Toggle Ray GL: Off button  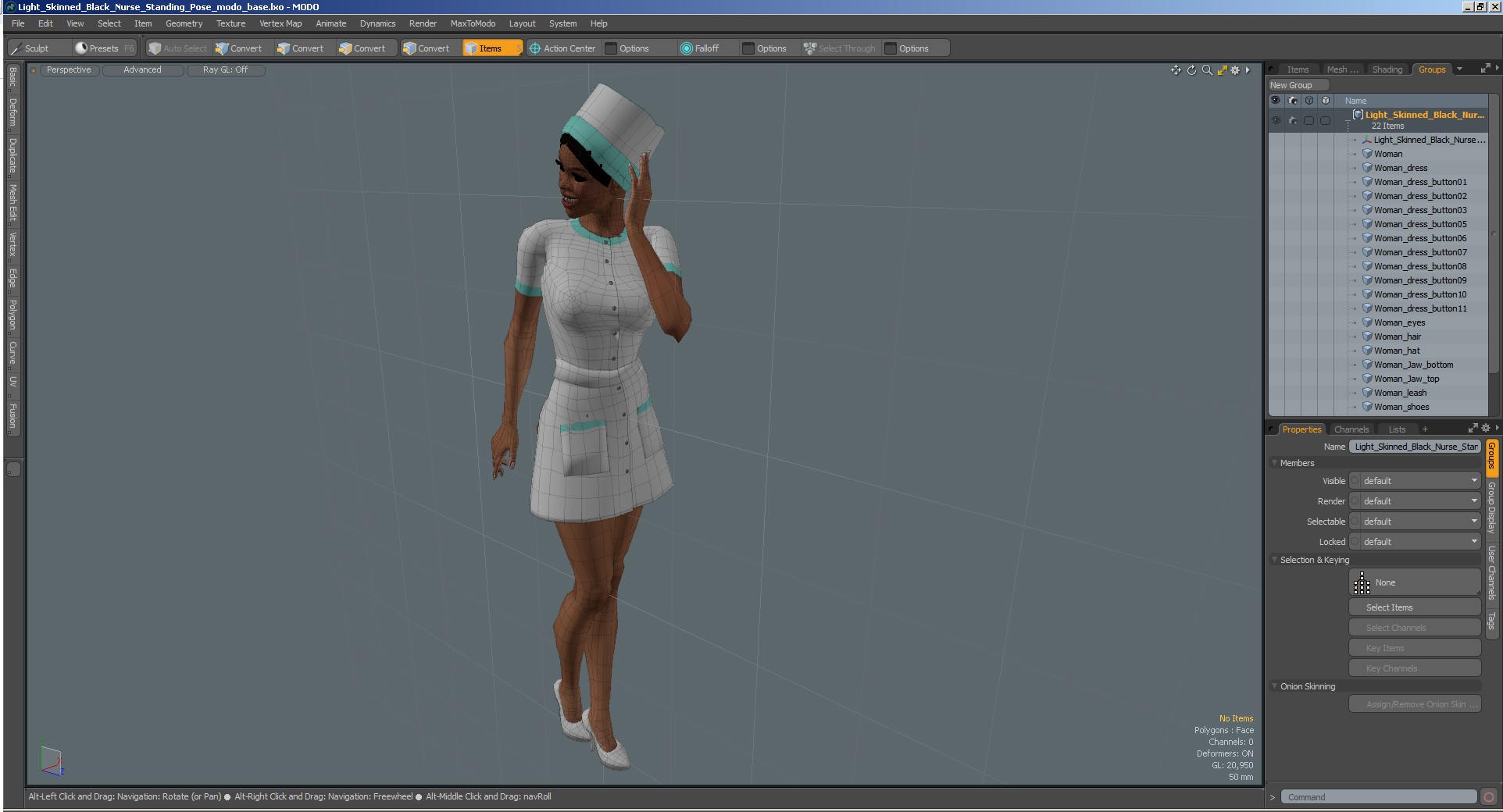[225, 70]
